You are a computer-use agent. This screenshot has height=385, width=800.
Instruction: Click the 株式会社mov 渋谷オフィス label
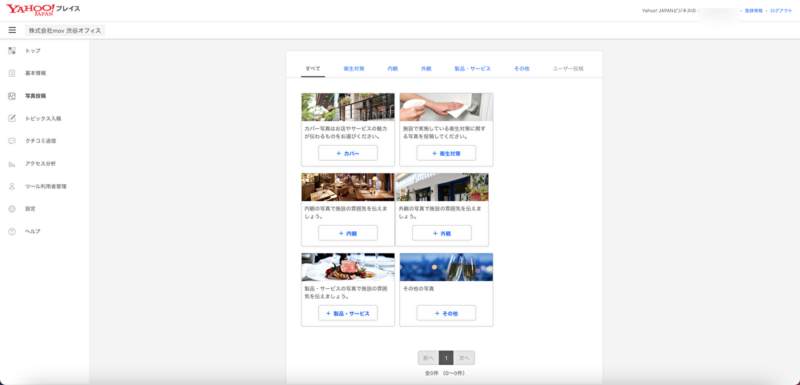coord(65,31)
